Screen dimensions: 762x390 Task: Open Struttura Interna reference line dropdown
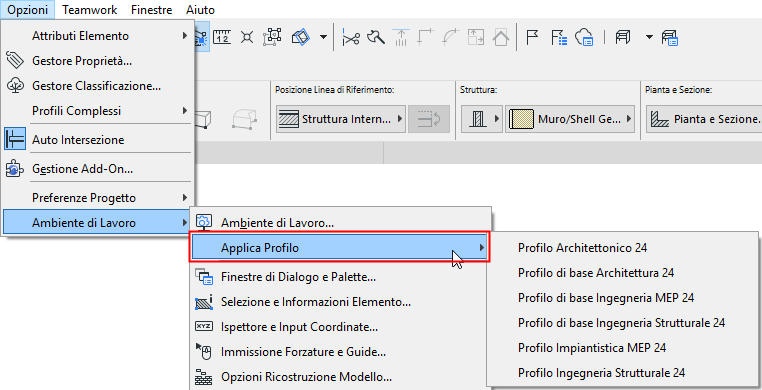pyautogui.click(x=341, y=119)
